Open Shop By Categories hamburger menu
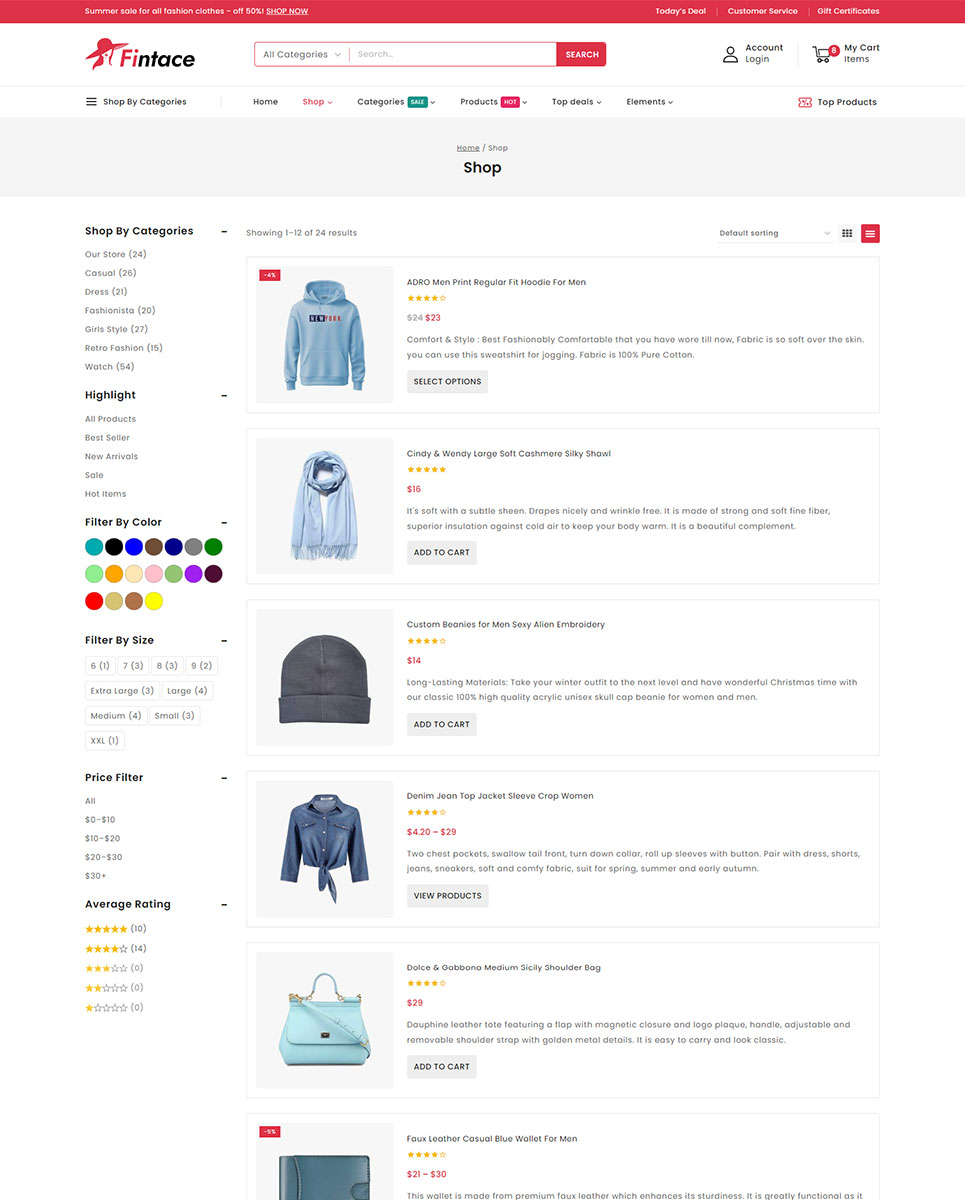This screenshot has height=1200, width=965. pos(91,102)
